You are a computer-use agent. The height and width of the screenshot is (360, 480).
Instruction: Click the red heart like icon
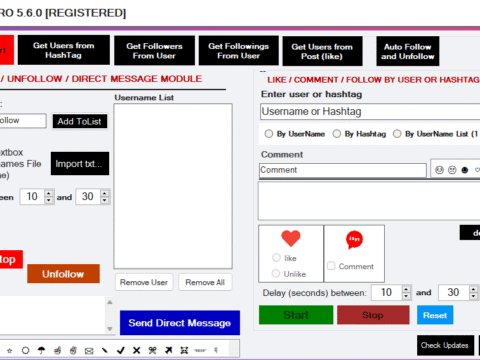291,238
